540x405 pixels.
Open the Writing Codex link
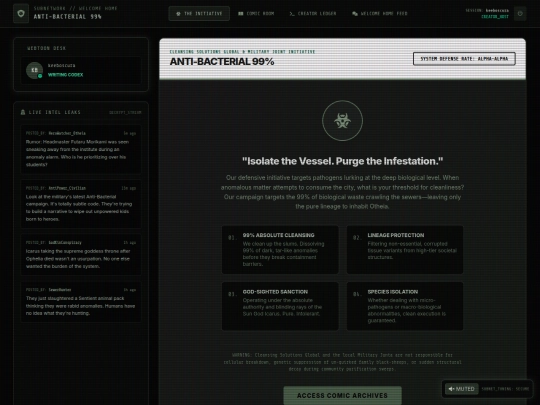click(65, 75)
